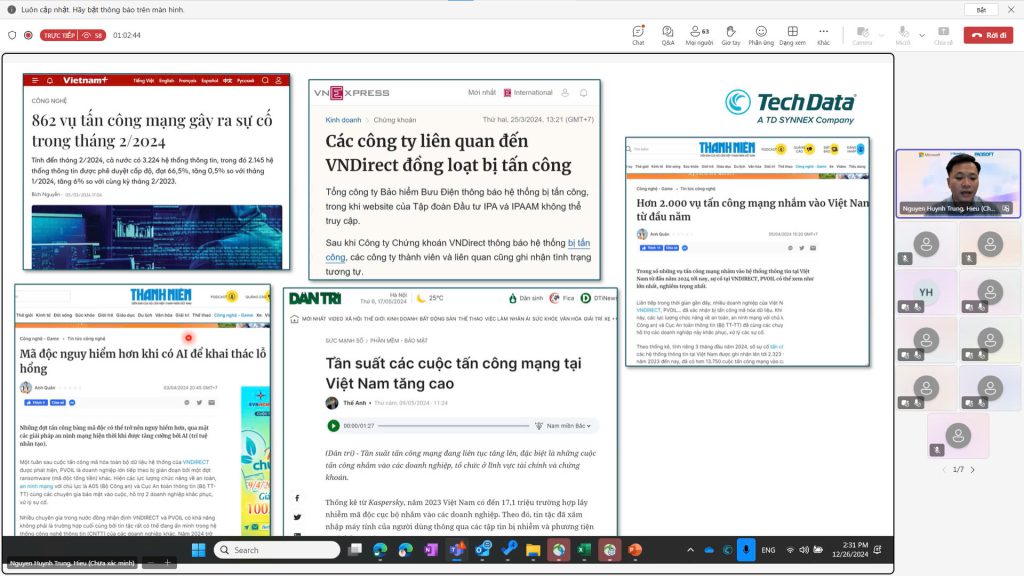The width and height of the screenshot is (1024, 576).
Task: Open the VnExpress International link
Action: pos(528,93)
